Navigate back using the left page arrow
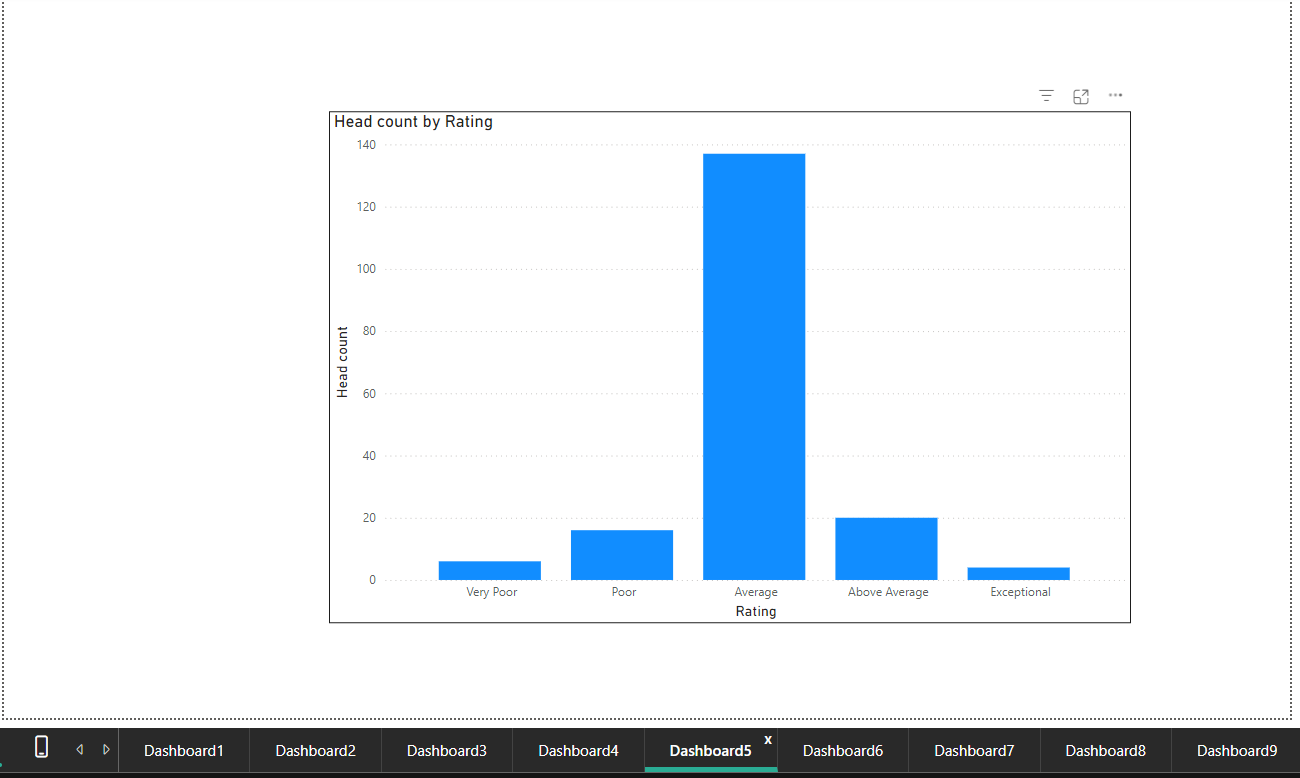 (79, 748)
